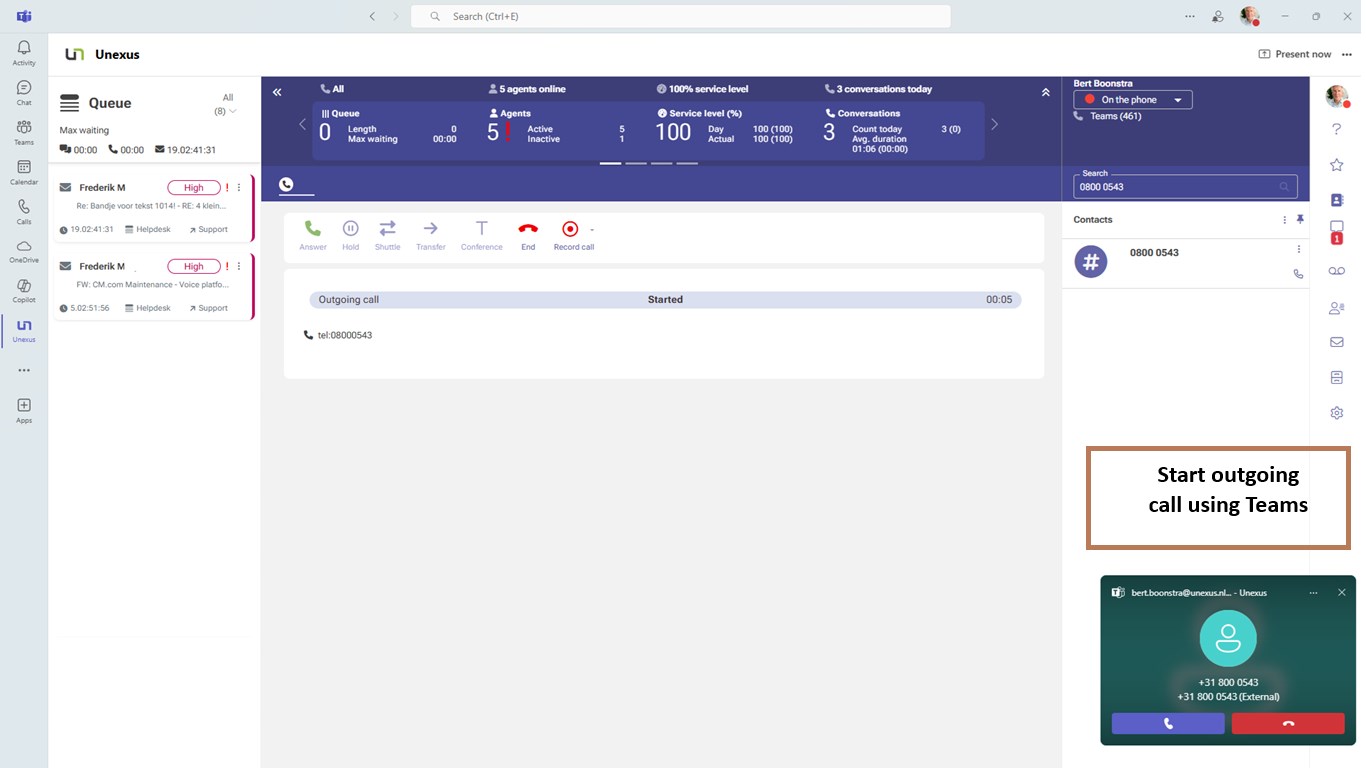Decline call in Teams popup red button
The width and height of the screenshot is (1366, 768).
tap(1288, 724)
